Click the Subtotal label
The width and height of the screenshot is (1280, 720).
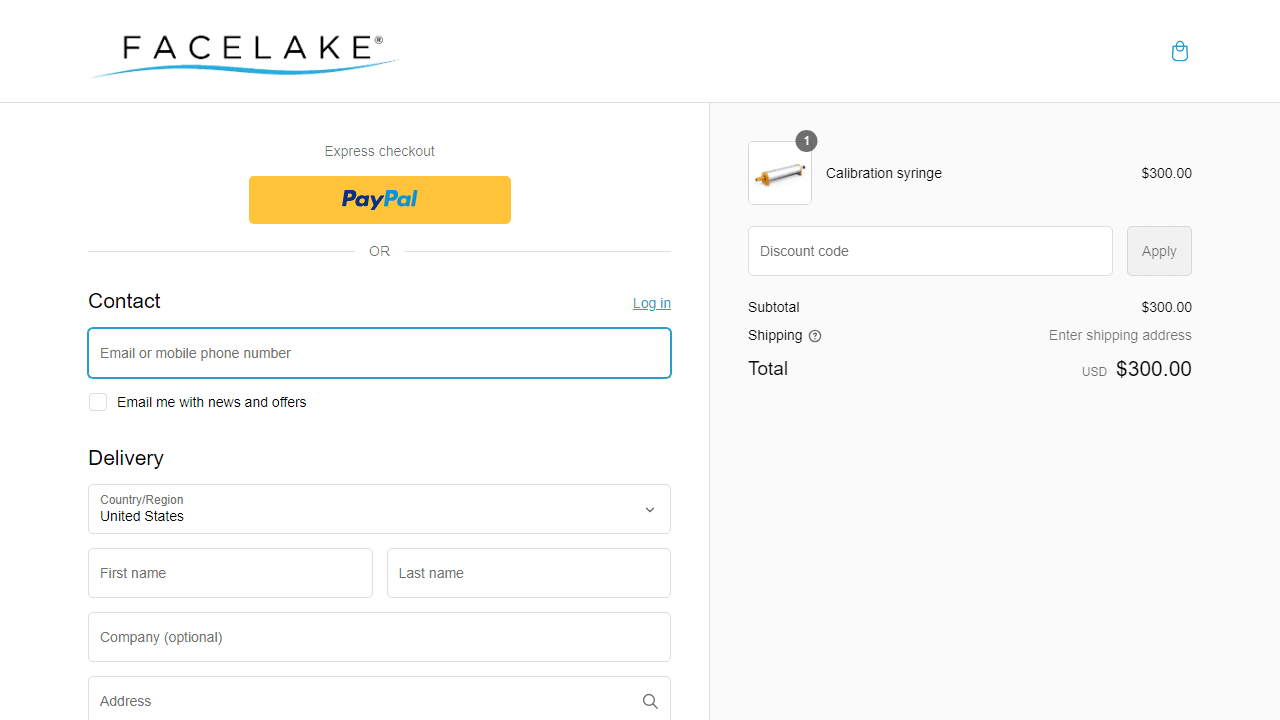(x=774, y=307)
